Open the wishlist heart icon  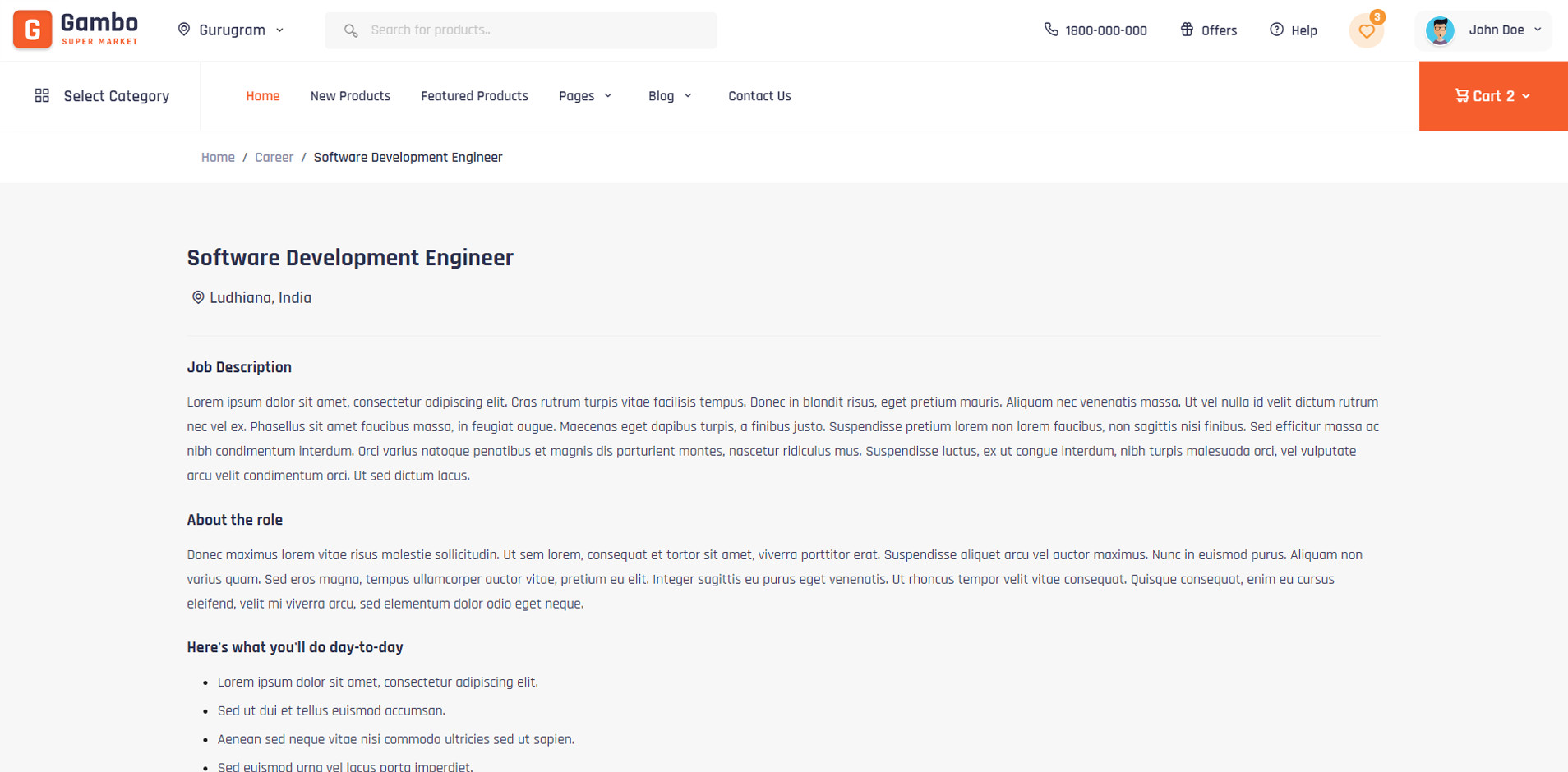[1366, 31]
